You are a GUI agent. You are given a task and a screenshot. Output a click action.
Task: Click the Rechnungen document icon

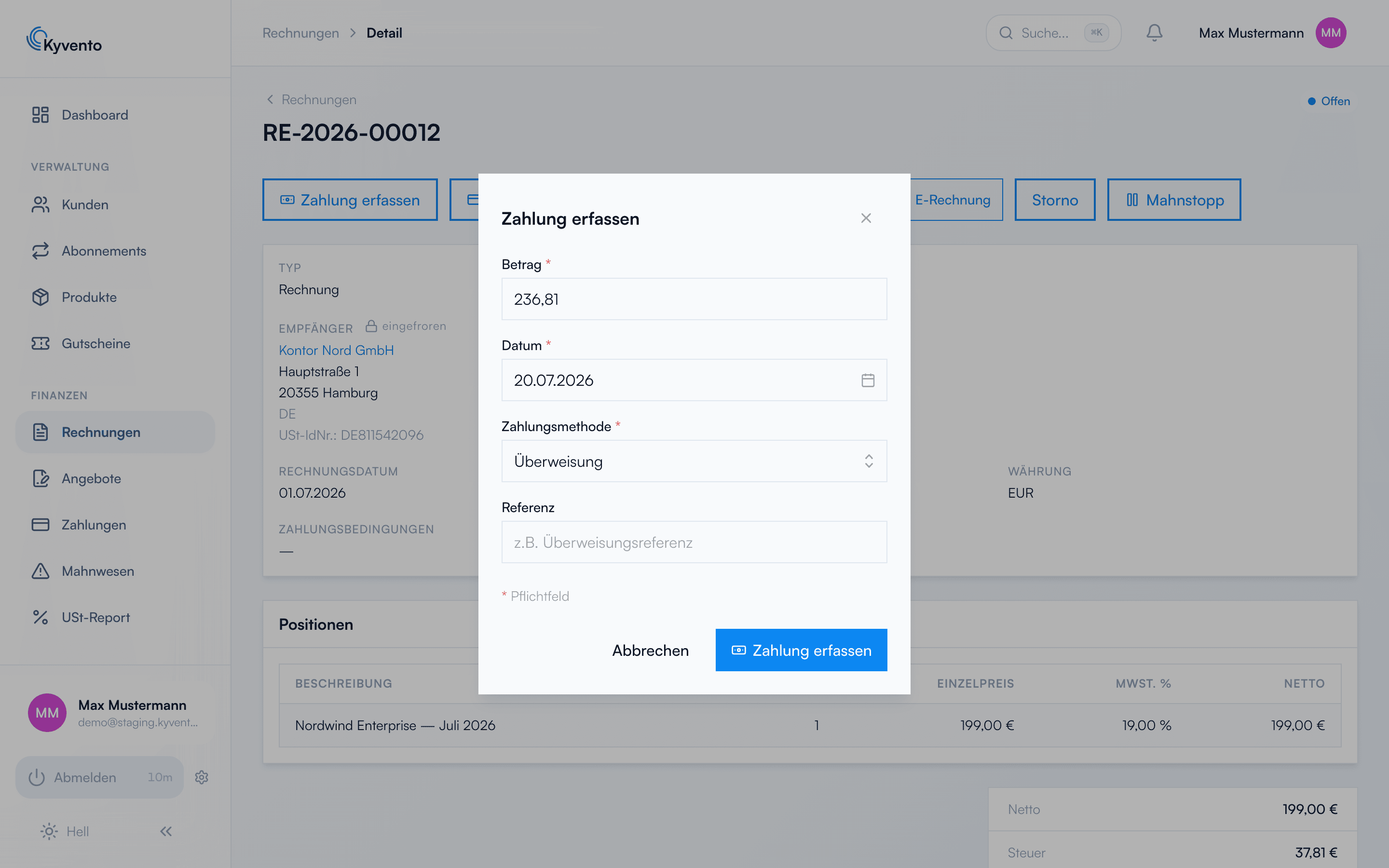(x=40, y=432)
